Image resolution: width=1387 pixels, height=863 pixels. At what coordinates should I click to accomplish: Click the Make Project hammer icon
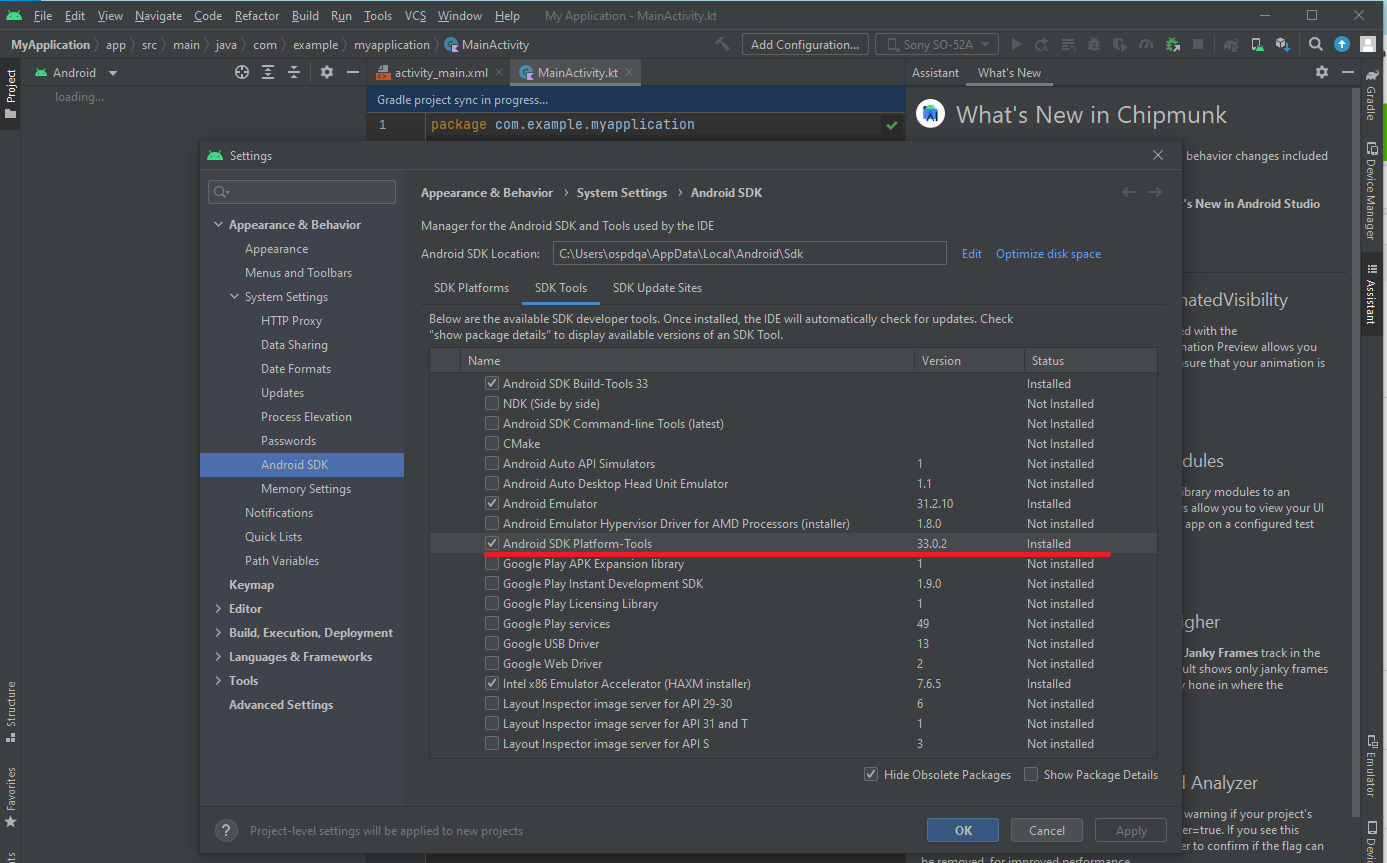click(723, 44)
